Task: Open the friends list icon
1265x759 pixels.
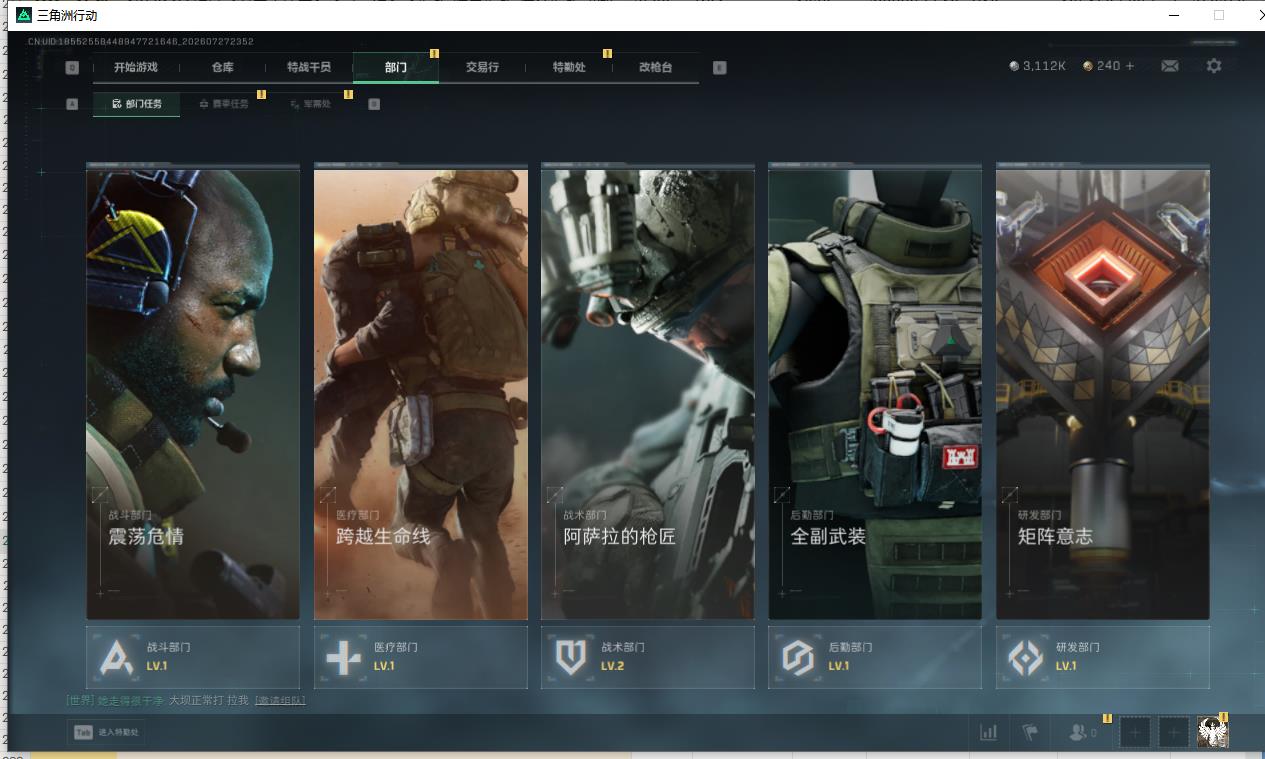Action: [1082, 733]
